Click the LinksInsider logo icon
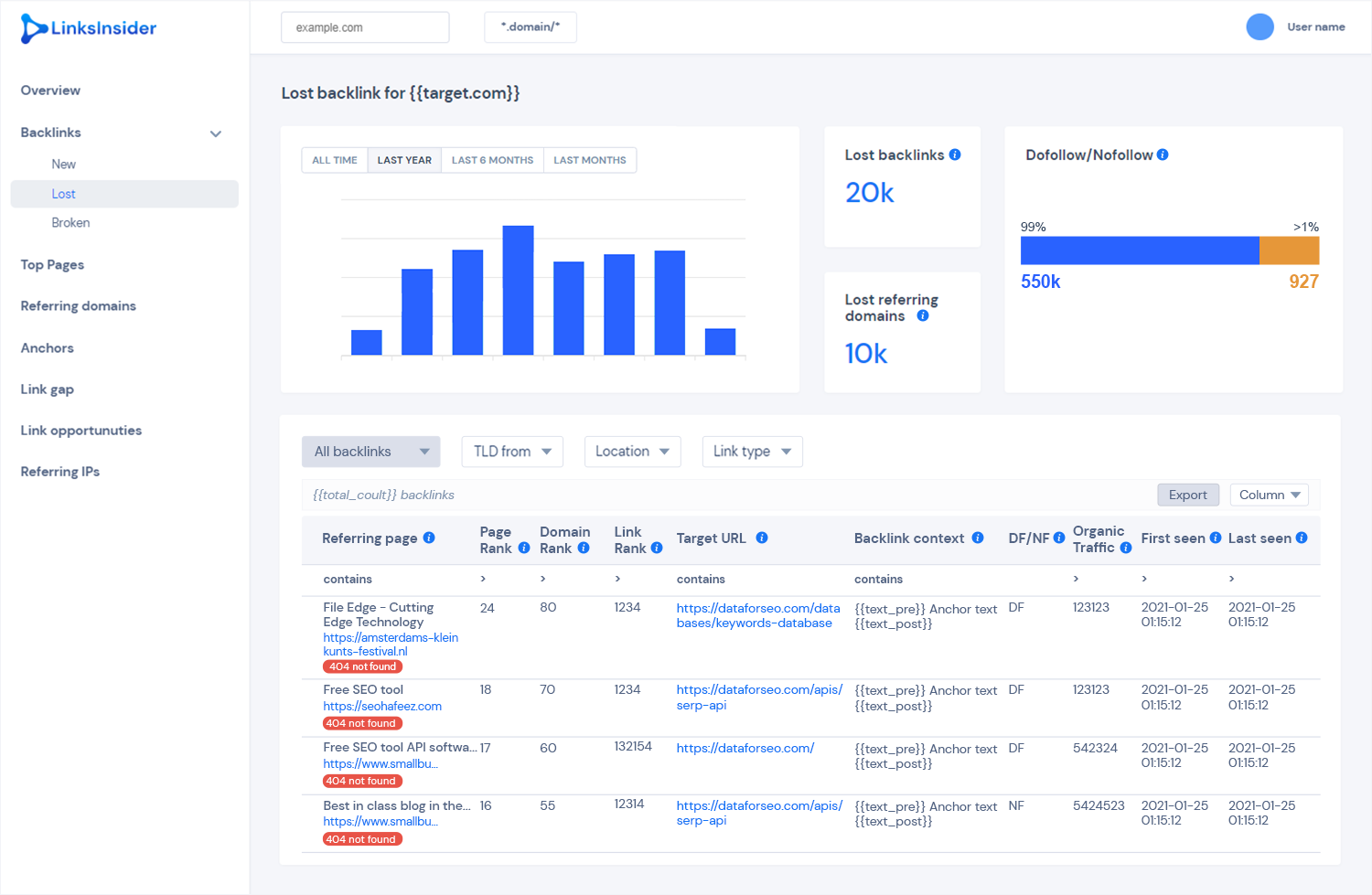Image resolution: width=1372 pixels, height=895 pixels. [34, 28]
